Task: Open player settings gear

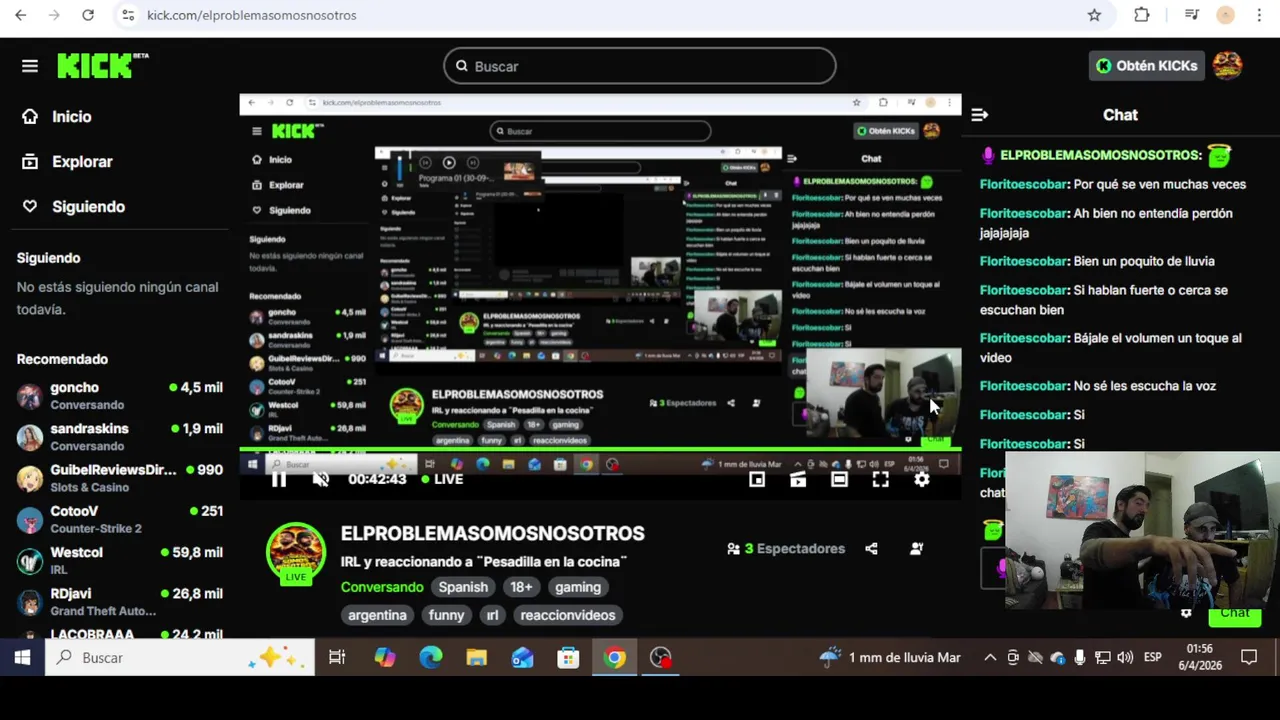Action: pyautogui.click(x=922, y=479)
